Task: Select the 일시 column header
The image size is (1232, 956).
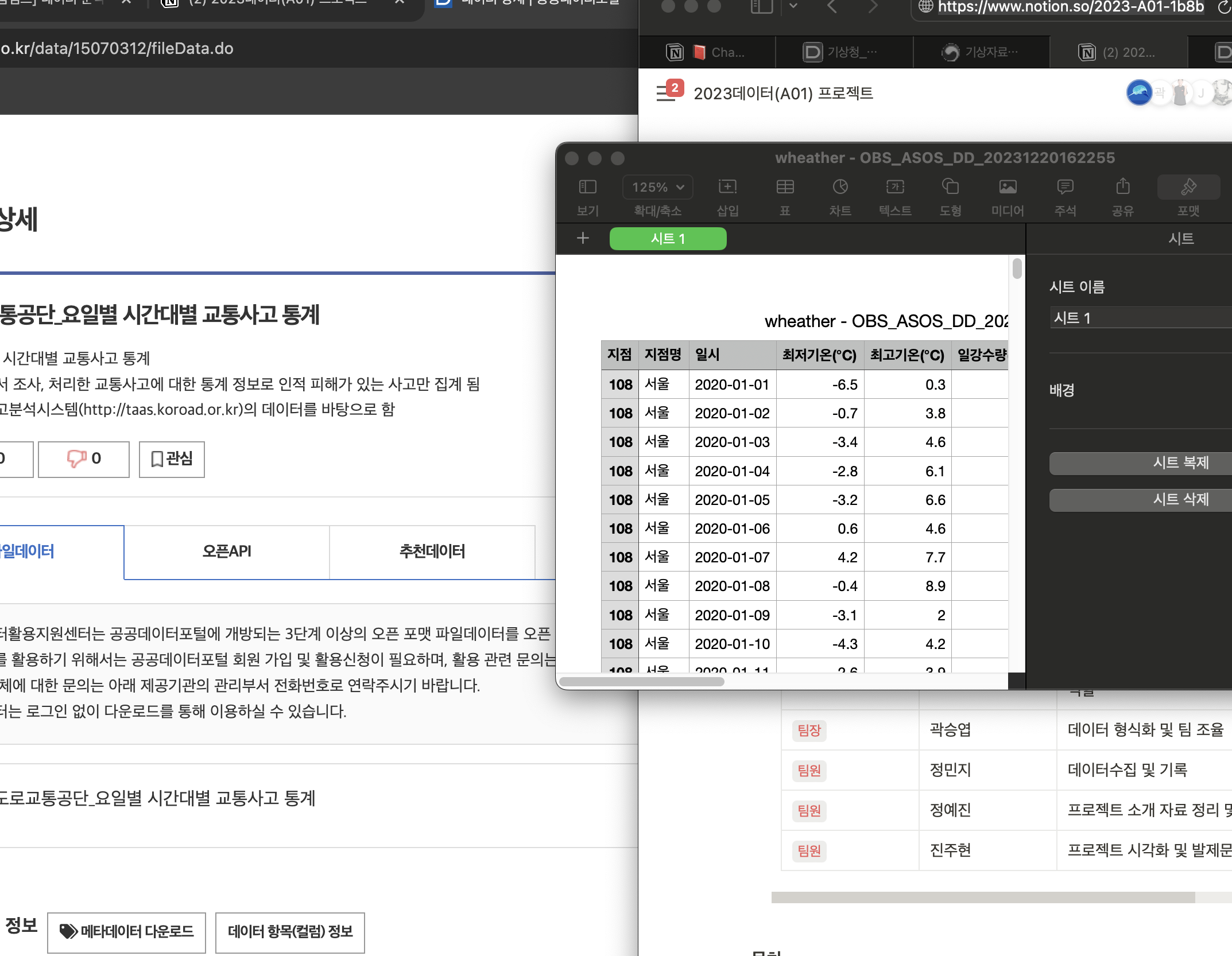Action: click(733, 355)
